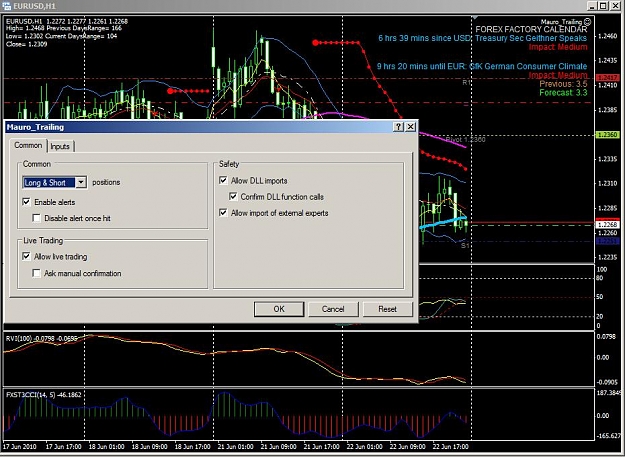Toggle Allow live trading checkbox
625x457 pixels.
point(26,257)
